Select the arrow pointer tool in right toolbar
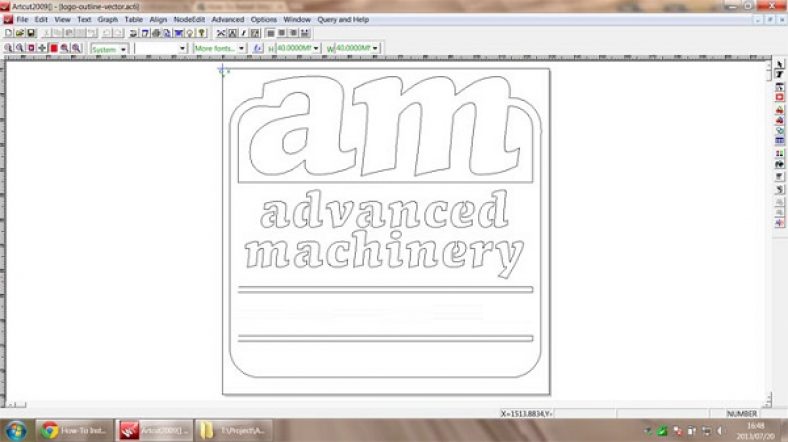Screen dimensions: 788x442 click(x=779, y=64)
